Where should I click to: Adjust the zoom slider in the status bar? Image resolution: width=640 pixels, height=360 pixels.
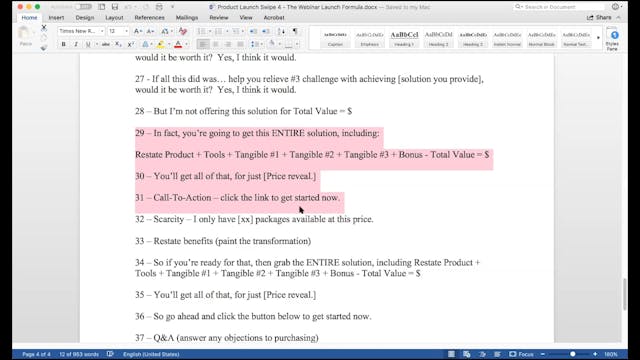point(573,354)
